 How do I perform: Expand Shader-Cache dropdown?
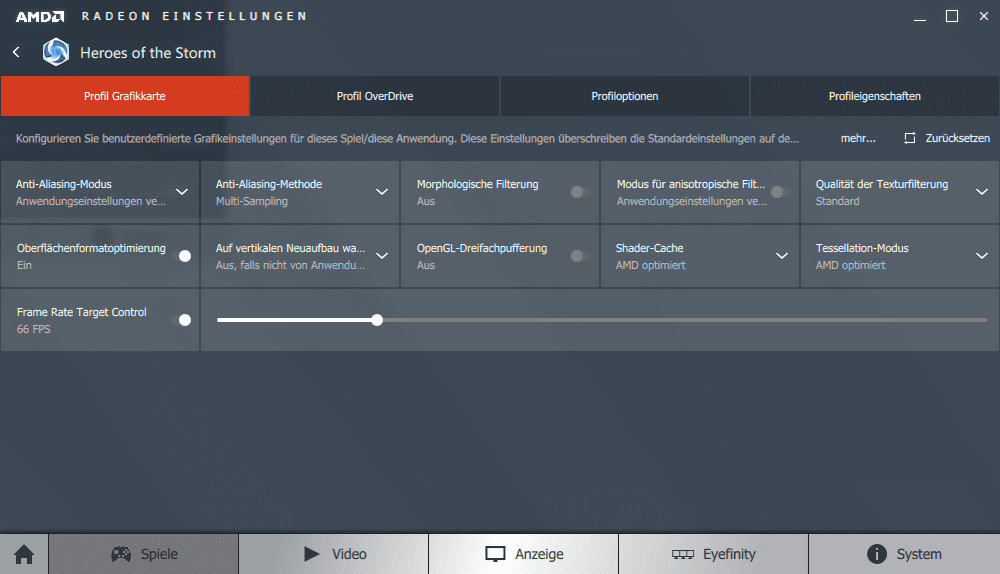point(781,256)
